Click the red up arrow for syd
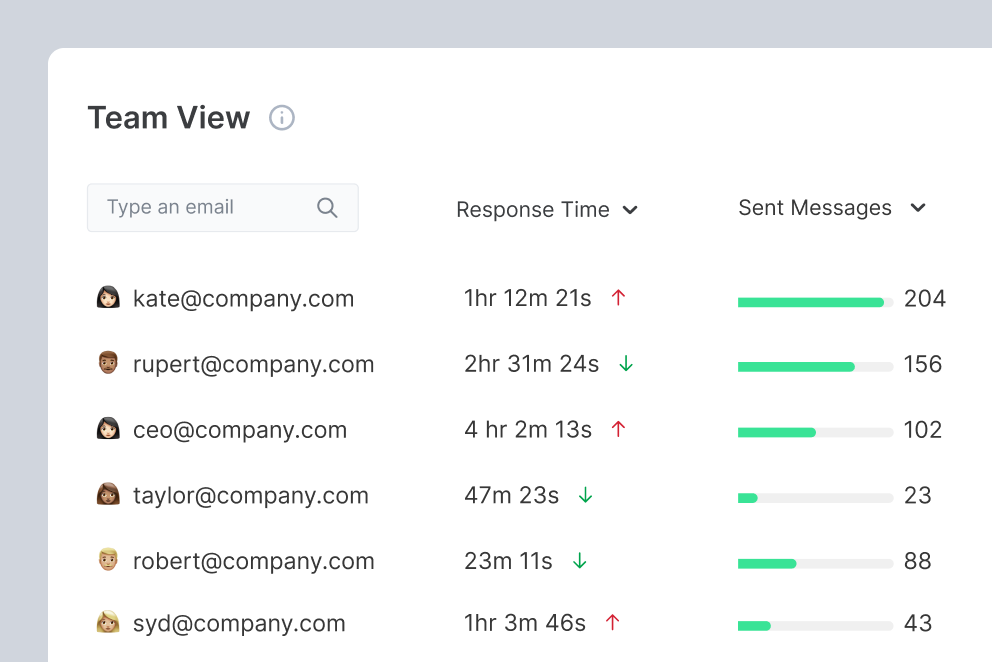Image resolution: width=992 pixels, height=662 pixels. tap(613, 622)
